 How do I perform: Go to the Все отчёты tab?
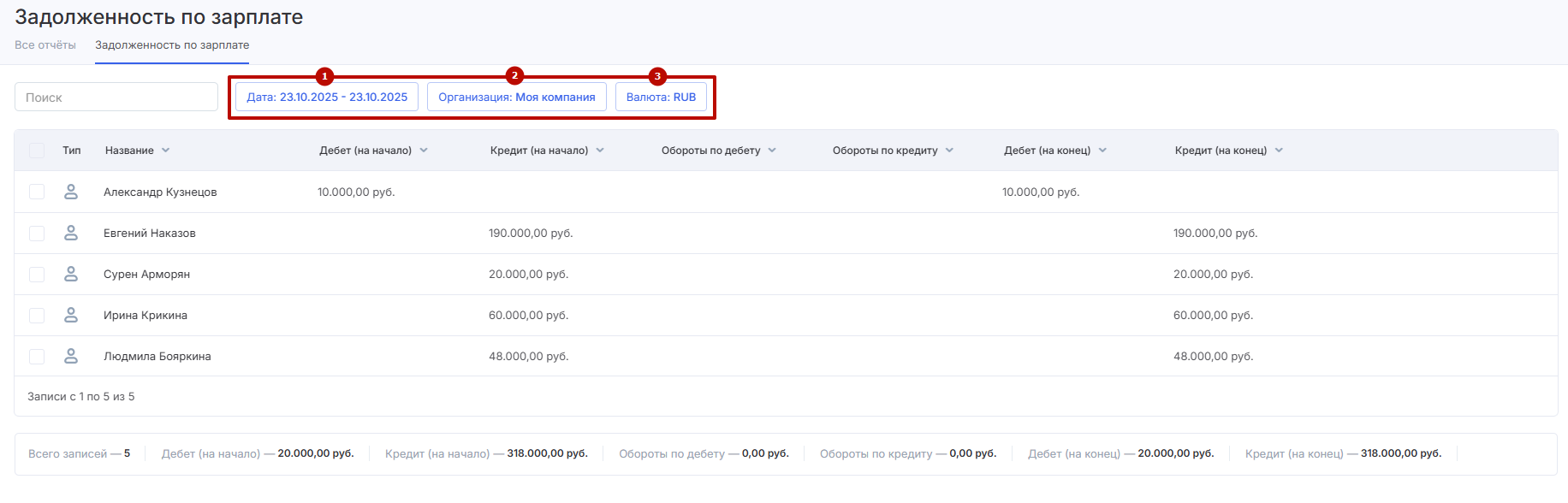45,45
